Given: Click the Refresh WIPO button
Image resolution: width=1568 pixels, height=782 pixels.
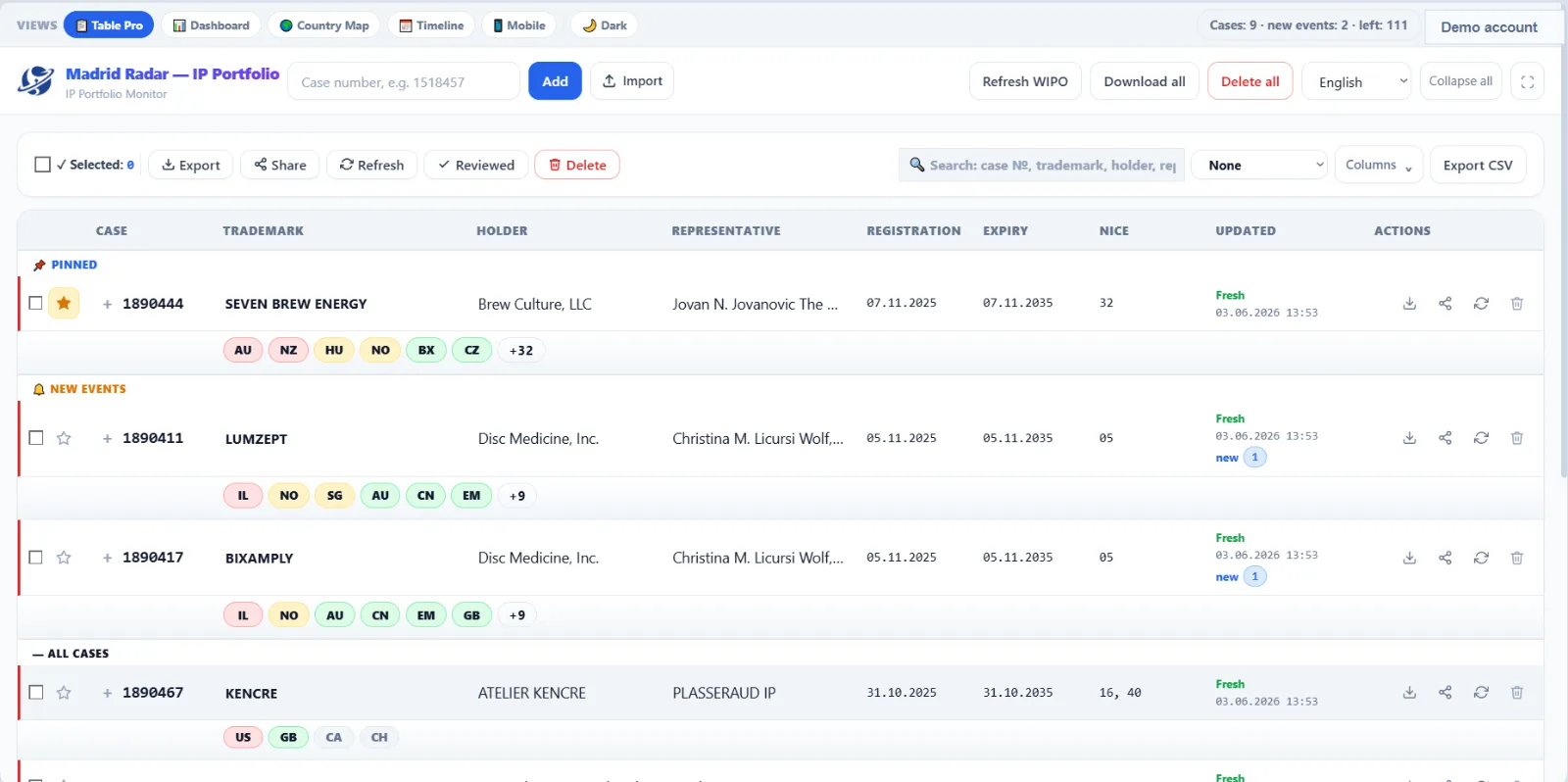Looking at the screenshot, I should click(x=1025, y=81).
